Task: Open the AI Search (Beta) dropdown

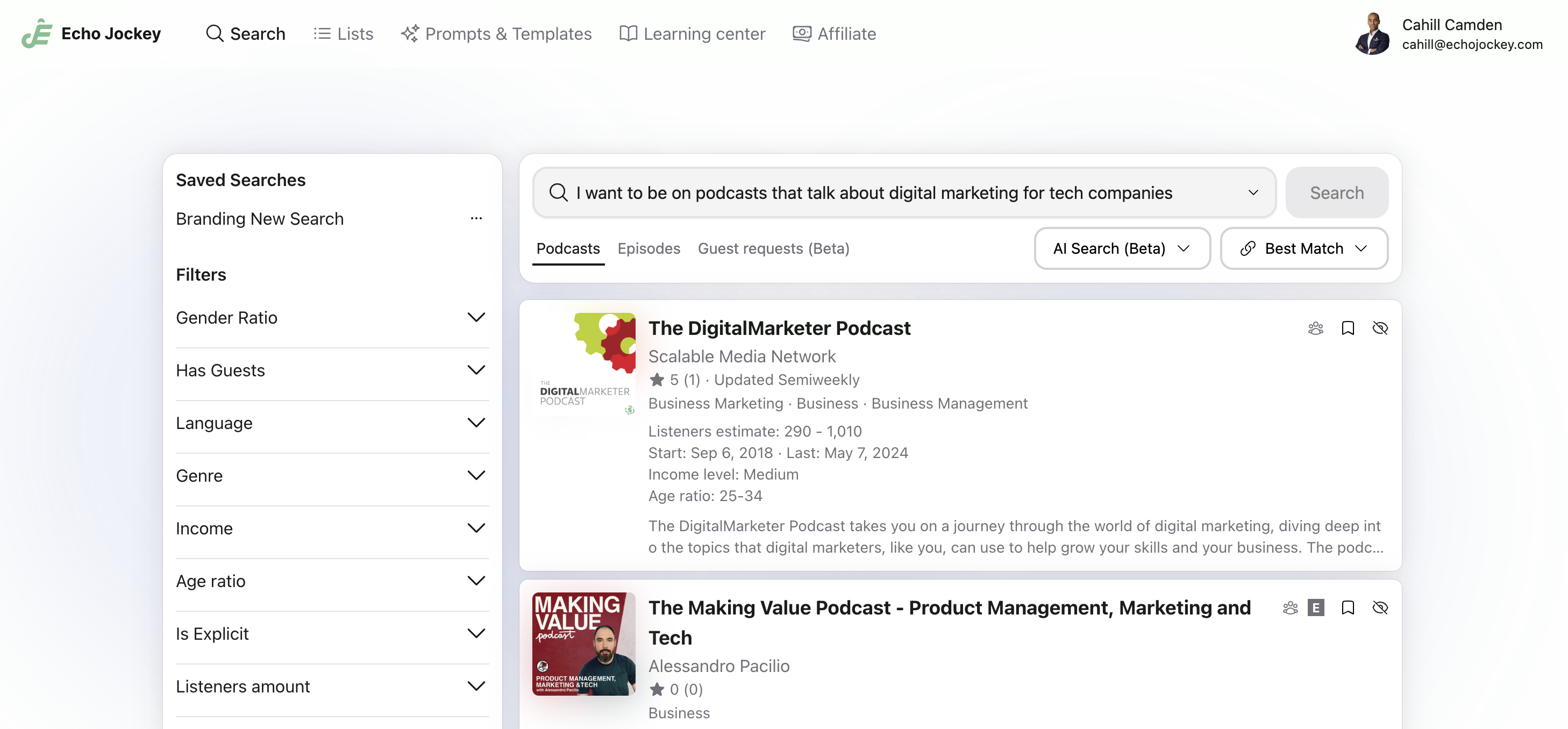Action: [x=1121, y=248]
